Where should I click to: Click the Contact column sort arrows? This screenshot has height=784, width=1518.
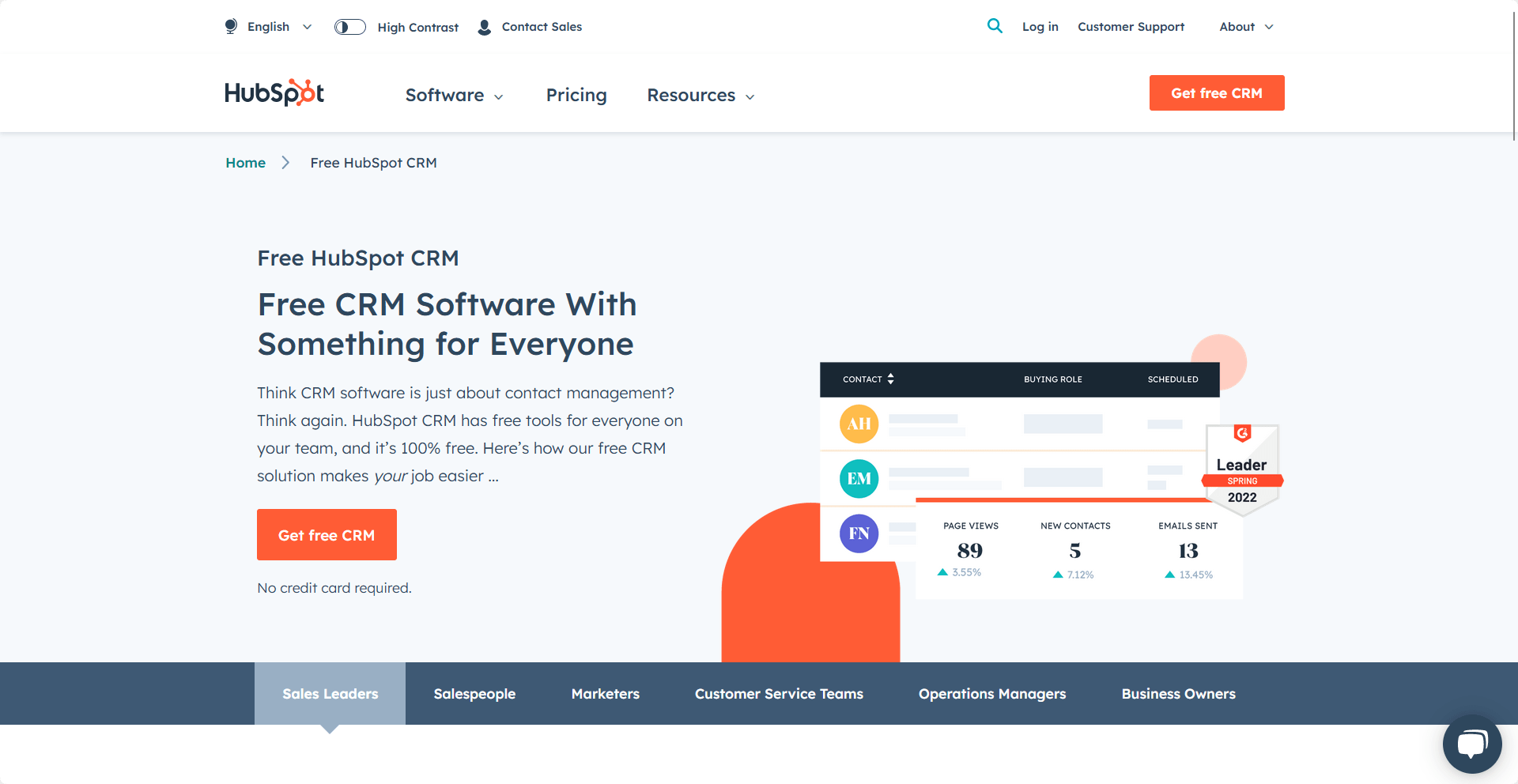point(891,379)
